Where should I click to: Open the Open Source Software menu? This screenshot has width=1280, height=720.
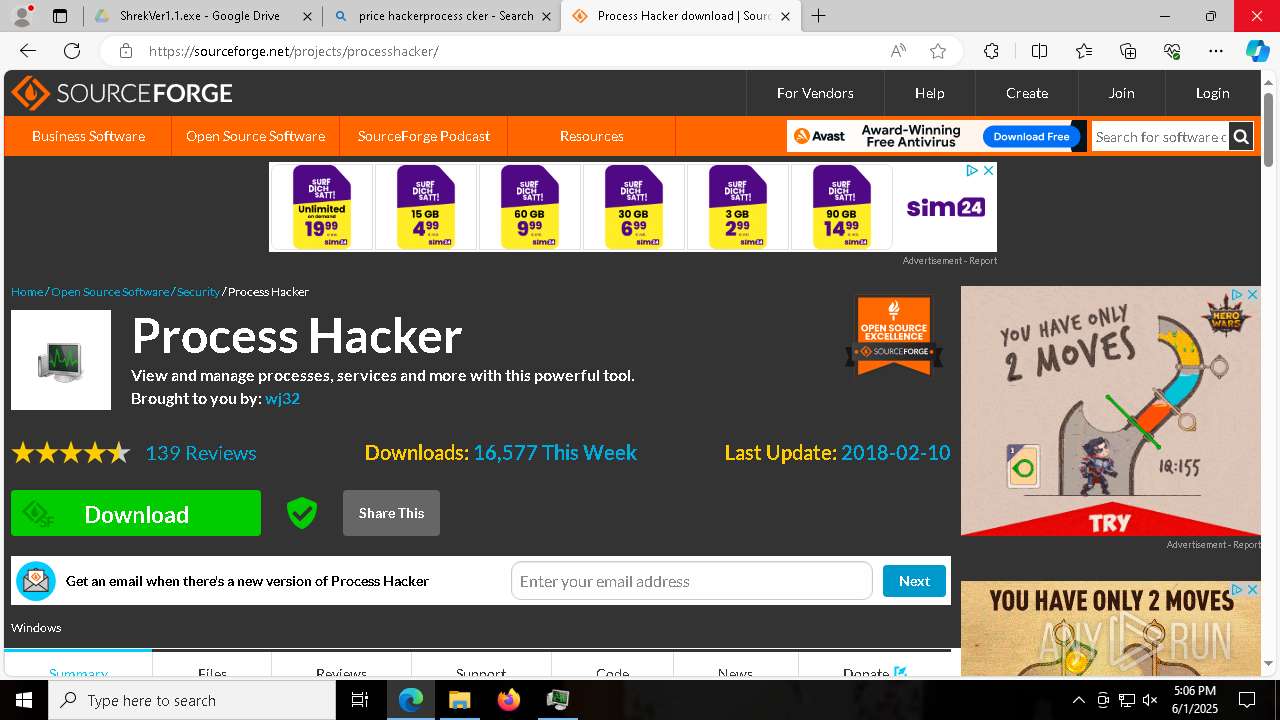pyautogui.click(x=255, y=136)
